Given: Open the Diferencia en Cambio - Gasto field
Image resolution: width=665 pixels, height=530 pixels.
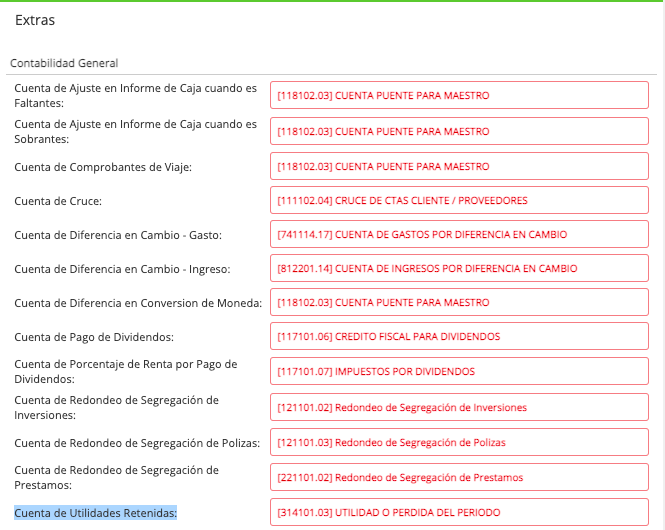Looking at the screenshot, I should coord(459,234).
